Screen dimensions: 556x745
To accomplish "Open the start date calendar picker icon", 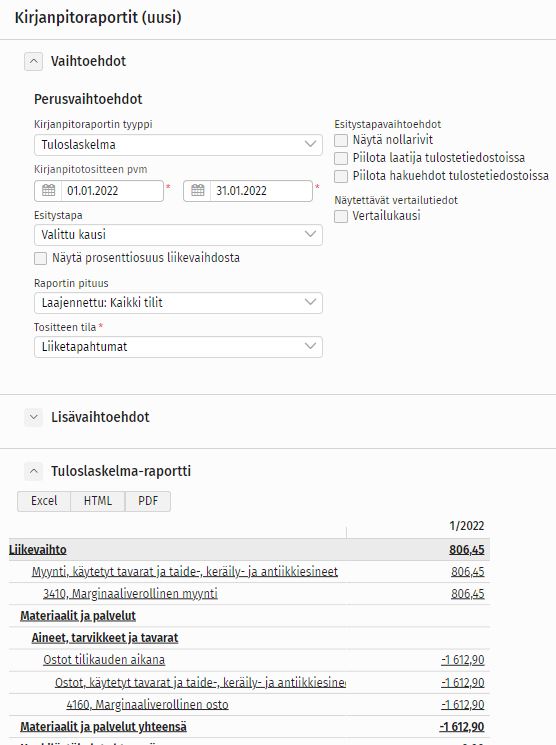I will click(x=48, y=191).
